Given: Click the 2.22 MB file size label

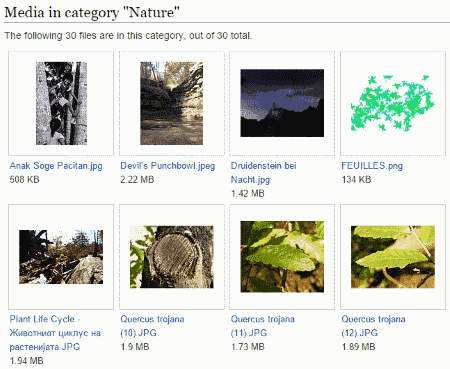Looking at the screenshot, I should coord(137,180).
